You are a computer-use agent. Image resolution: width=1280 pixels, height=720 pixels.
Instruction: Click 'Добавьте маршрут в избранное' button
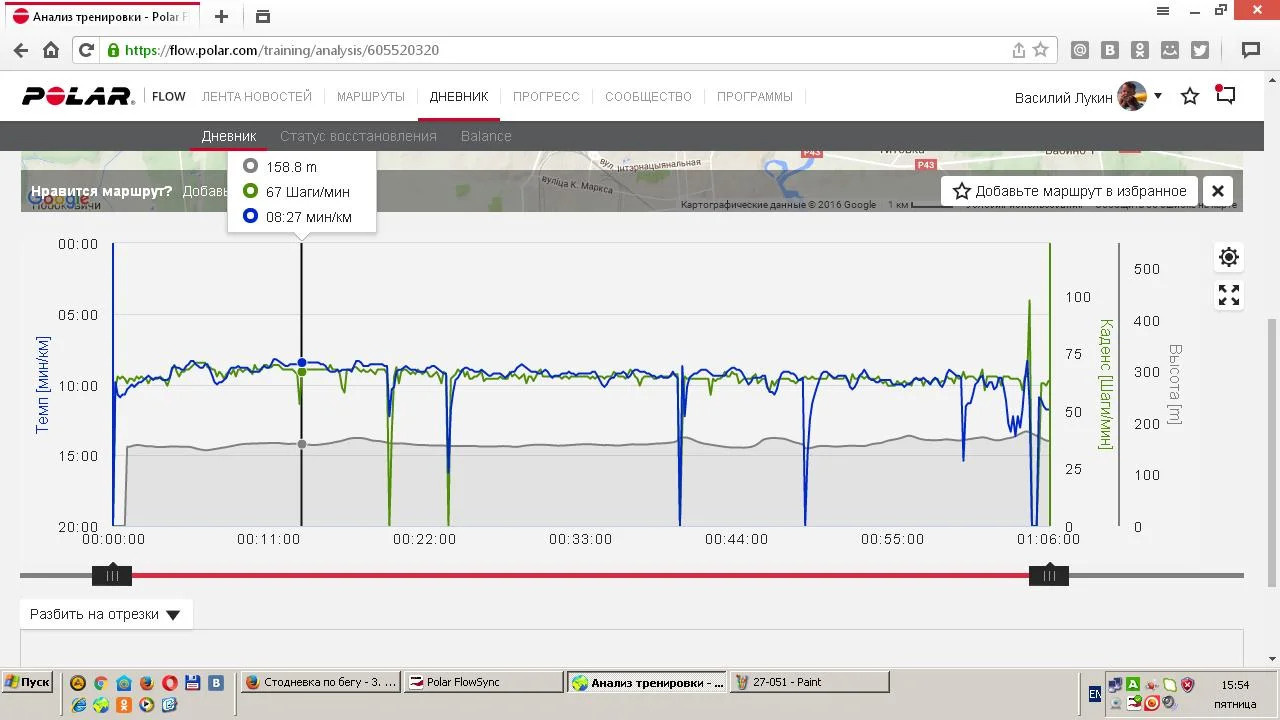[x=1070, y=191]
